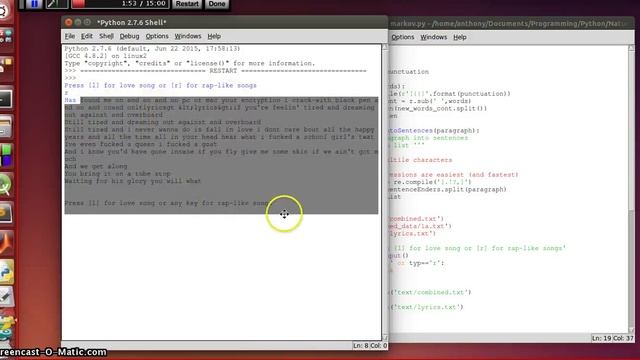The width and height of the screenshot is (640, 360).
Task: Click the red recording progress bar
Action: (x=78, y=4)
